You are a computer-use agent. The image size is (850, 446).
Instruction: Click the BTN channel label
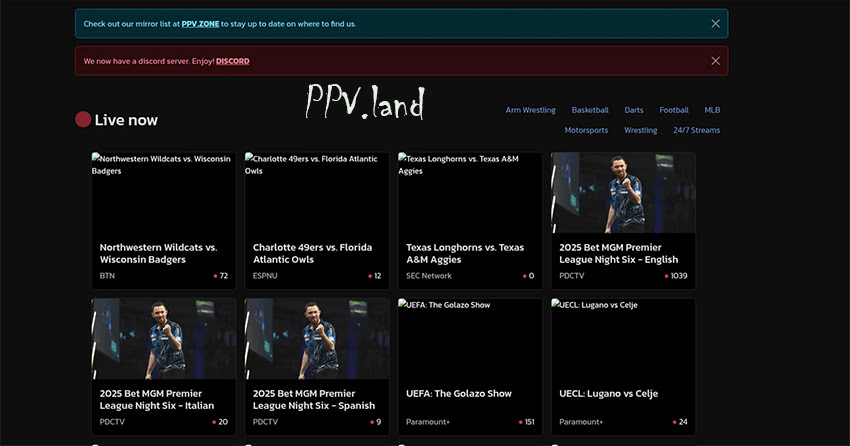click(x=107, y=276)
